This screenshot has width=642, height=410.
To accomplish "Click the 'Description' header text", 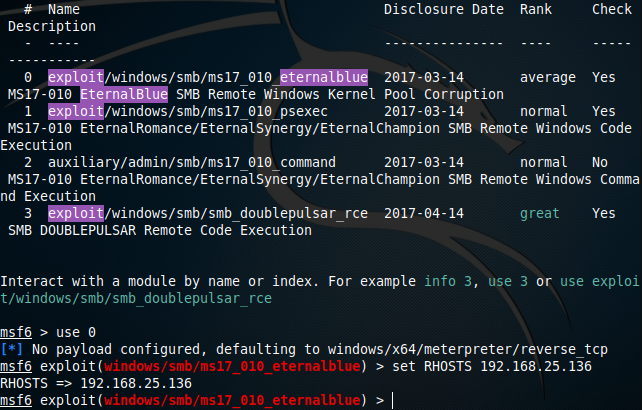I will coord(52,26).
